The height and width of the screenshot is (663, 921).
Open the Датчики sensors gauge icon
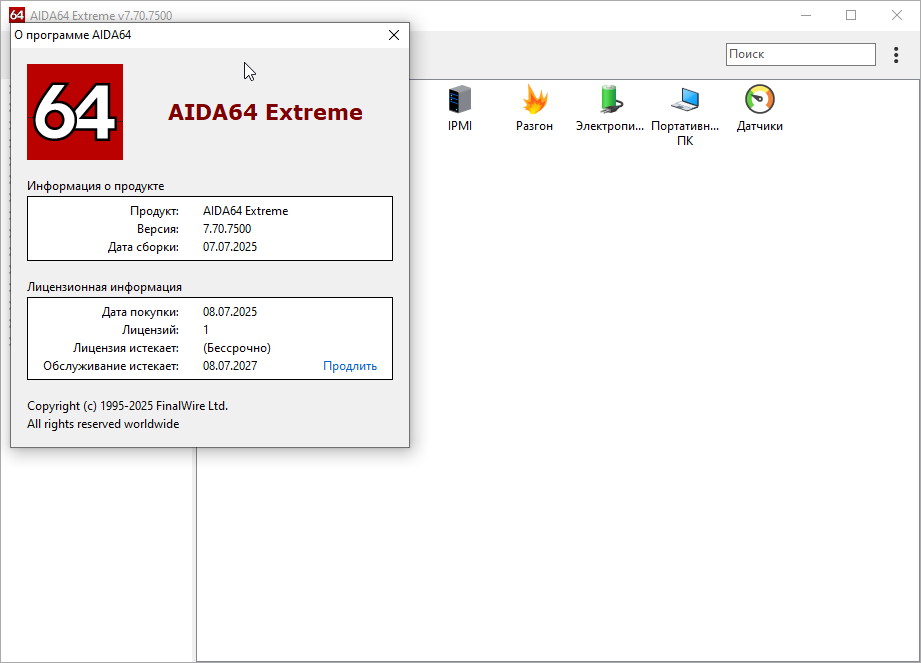coord(759,99)
